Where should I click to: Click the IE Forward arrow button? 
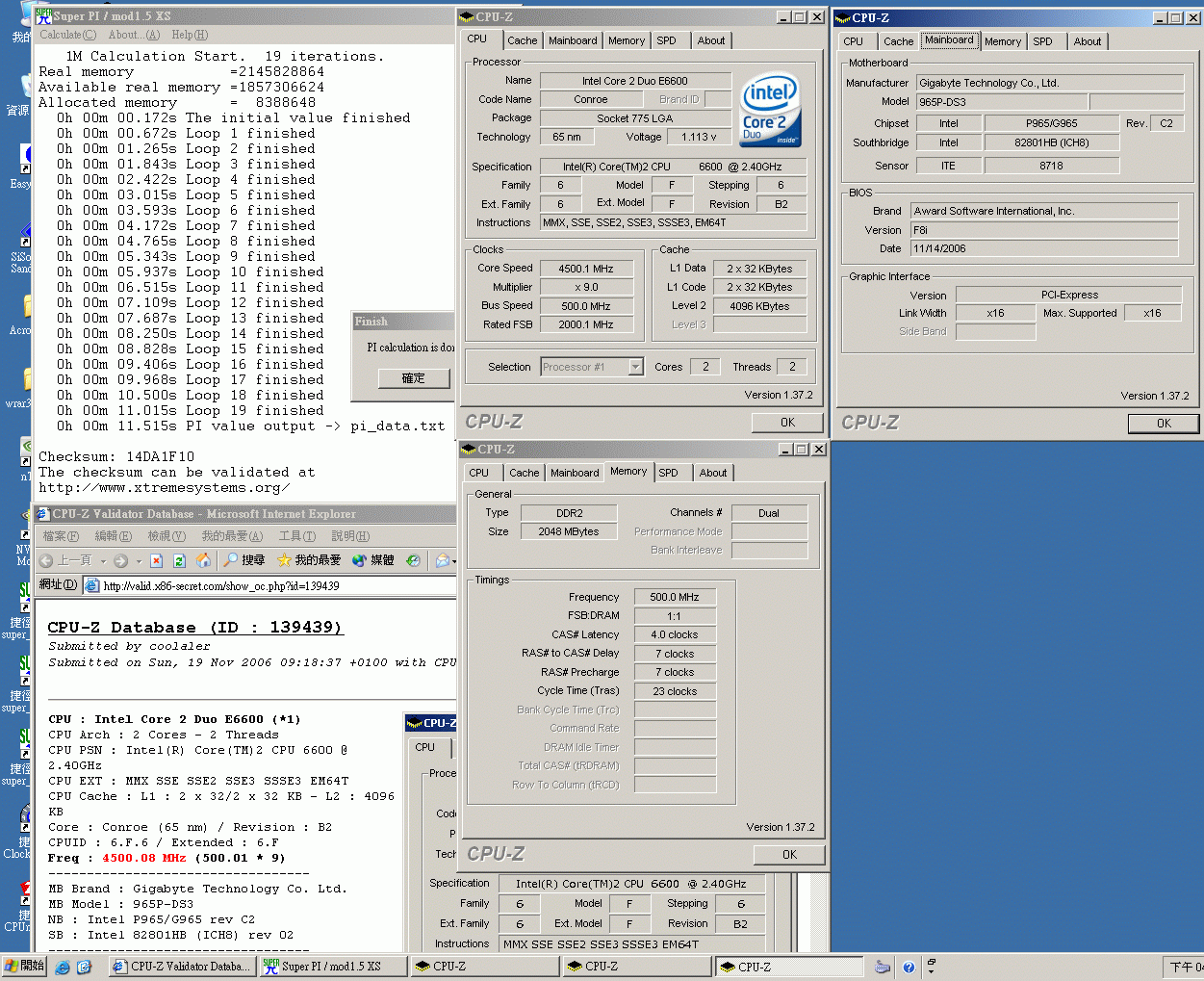(x=120, y=560)
